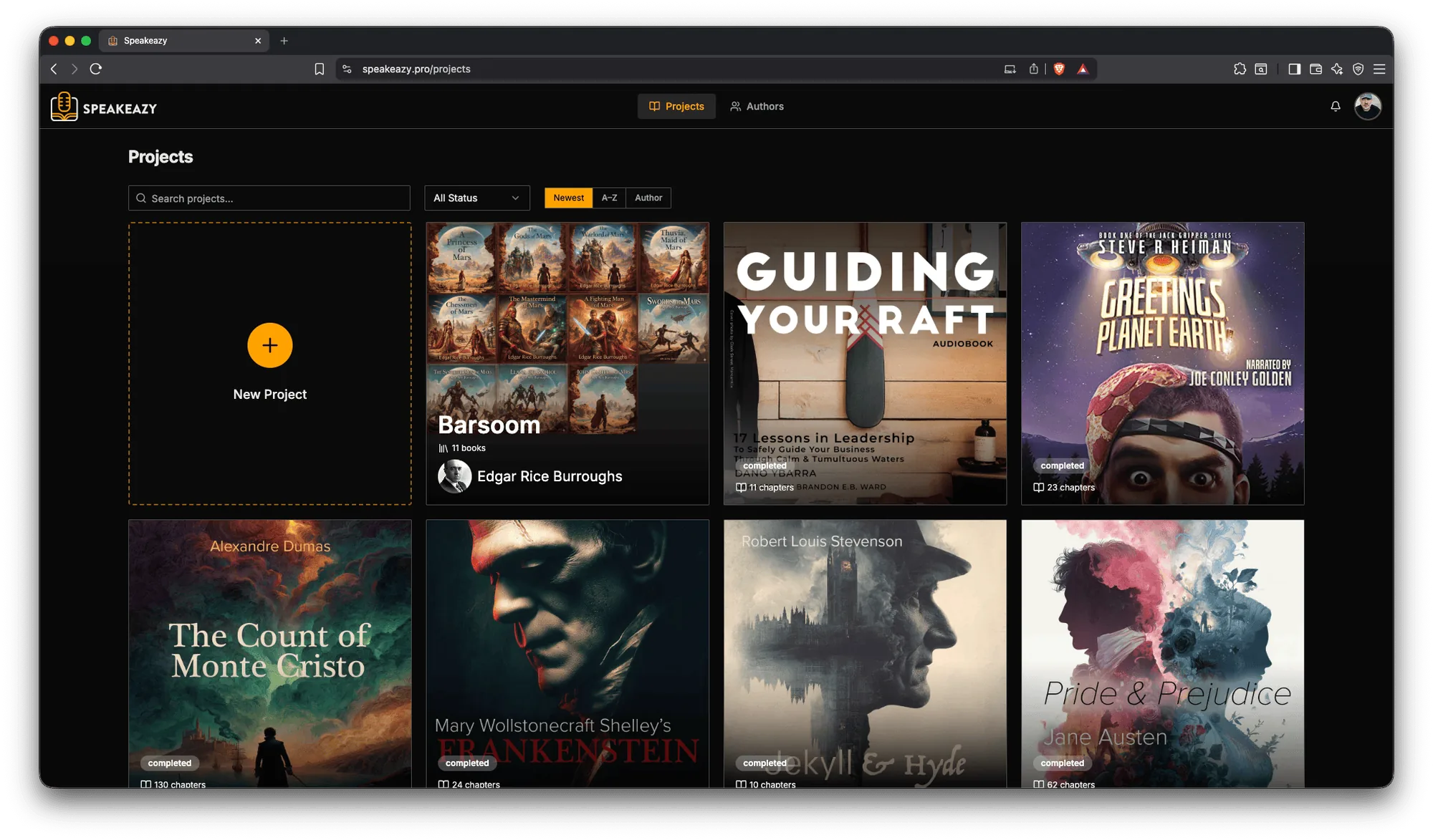Viewport: 1433px width, 840px height.
Task: Open the notifications bell
Action: click(x=1335, y=106)
